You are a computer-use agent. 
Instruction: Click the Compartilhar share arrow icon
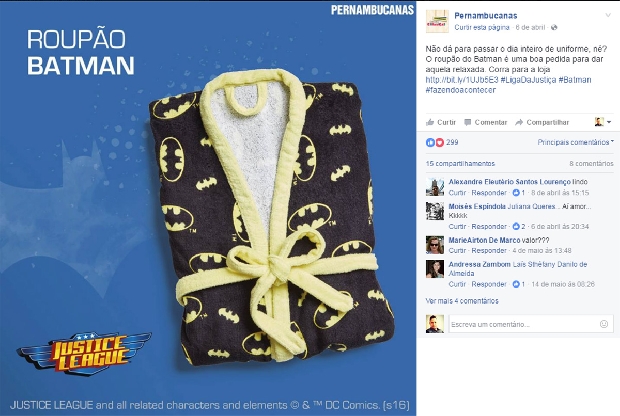pos(519,123)
